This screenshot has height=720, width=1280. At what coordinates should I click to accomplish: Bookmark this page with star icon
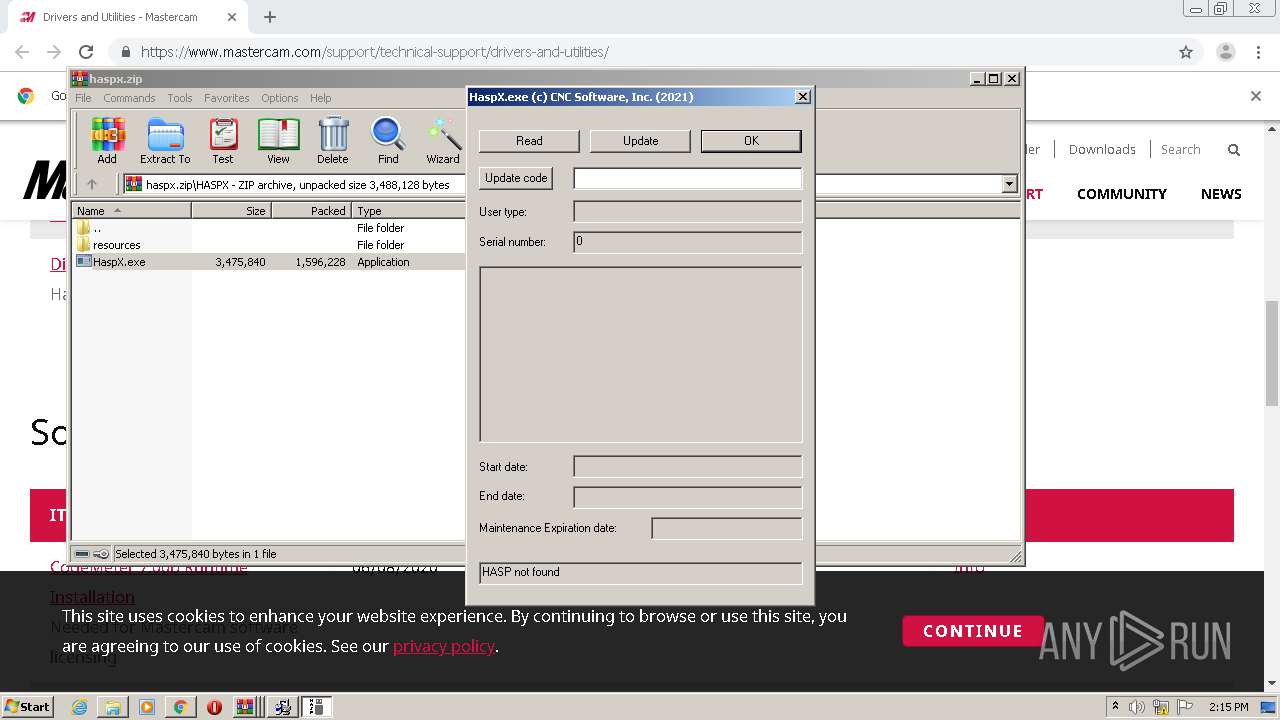tap(1186, 52)
